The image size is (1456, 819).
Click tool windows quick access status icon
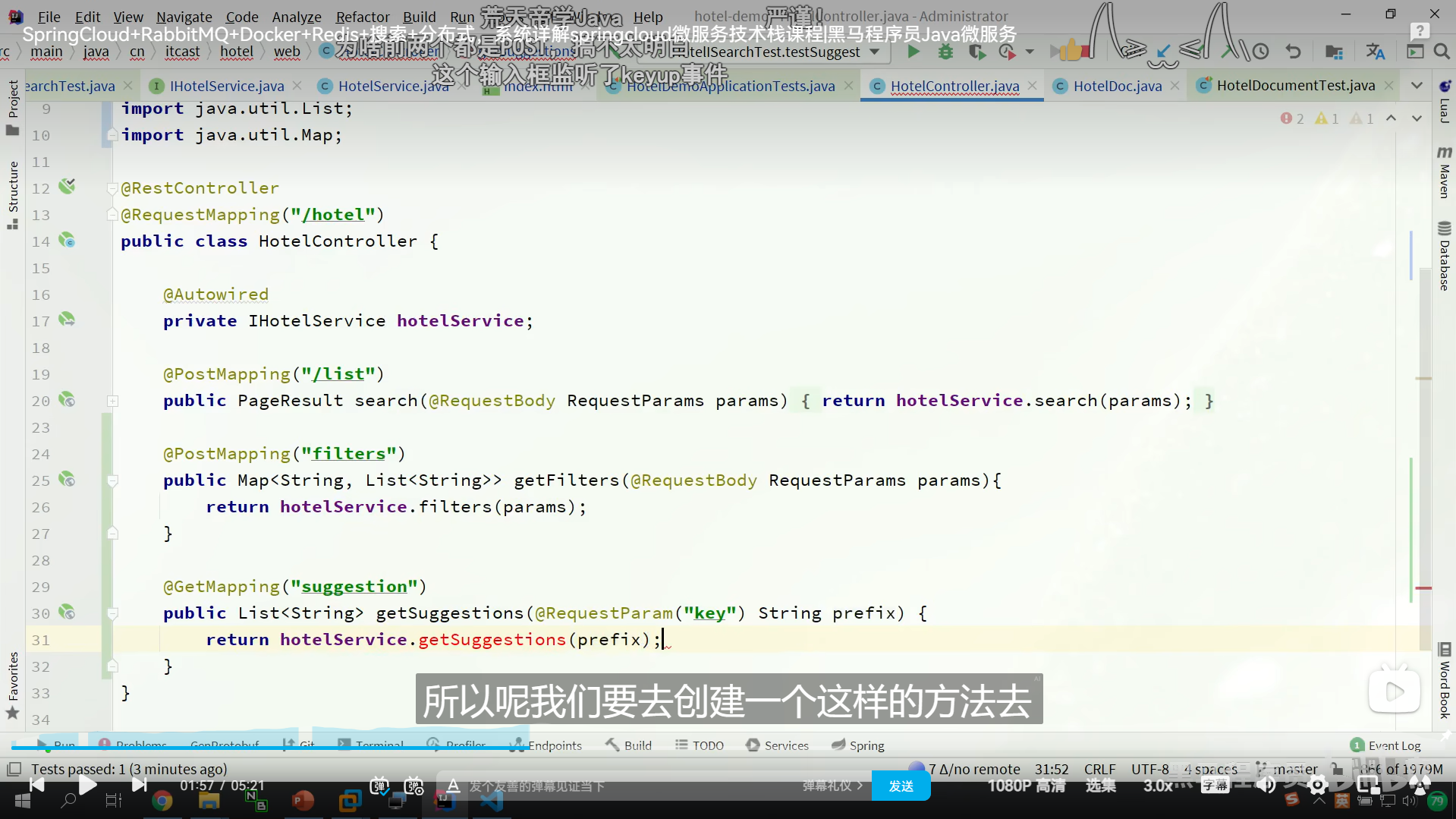click(x=13, y=769)
